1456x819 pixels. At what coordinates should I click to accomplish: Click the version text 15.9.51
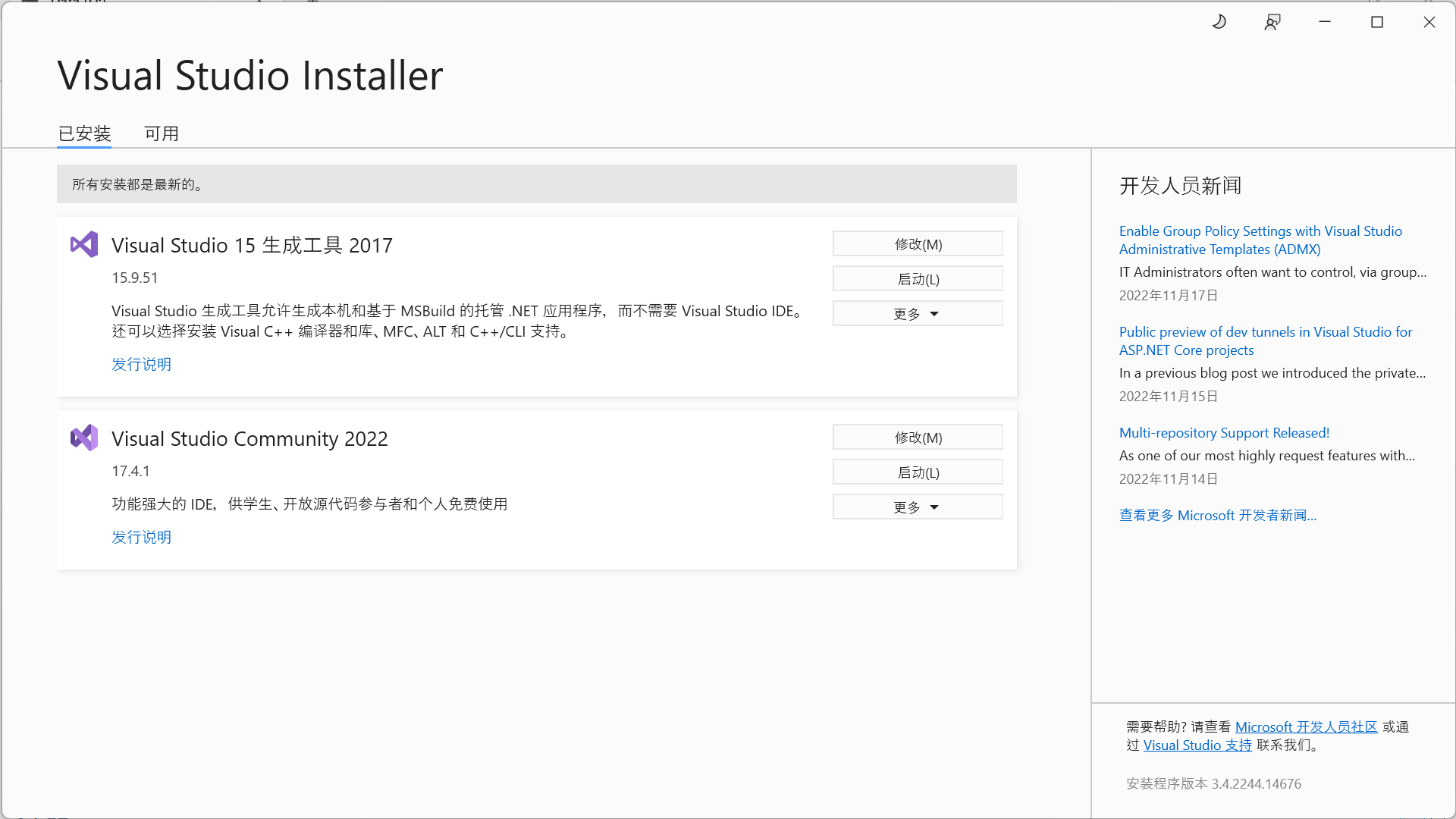coord(135,278)
